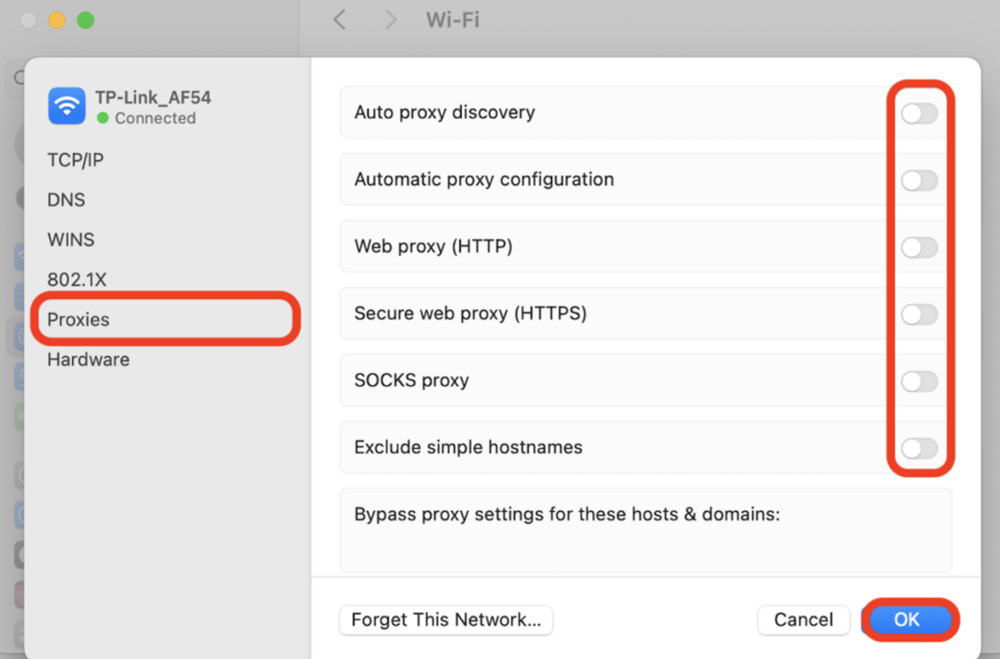This screenshot has width=1000, height=659.
Task: Enable the Web proxy (HTTP) switch
Action: pos(918,247)
